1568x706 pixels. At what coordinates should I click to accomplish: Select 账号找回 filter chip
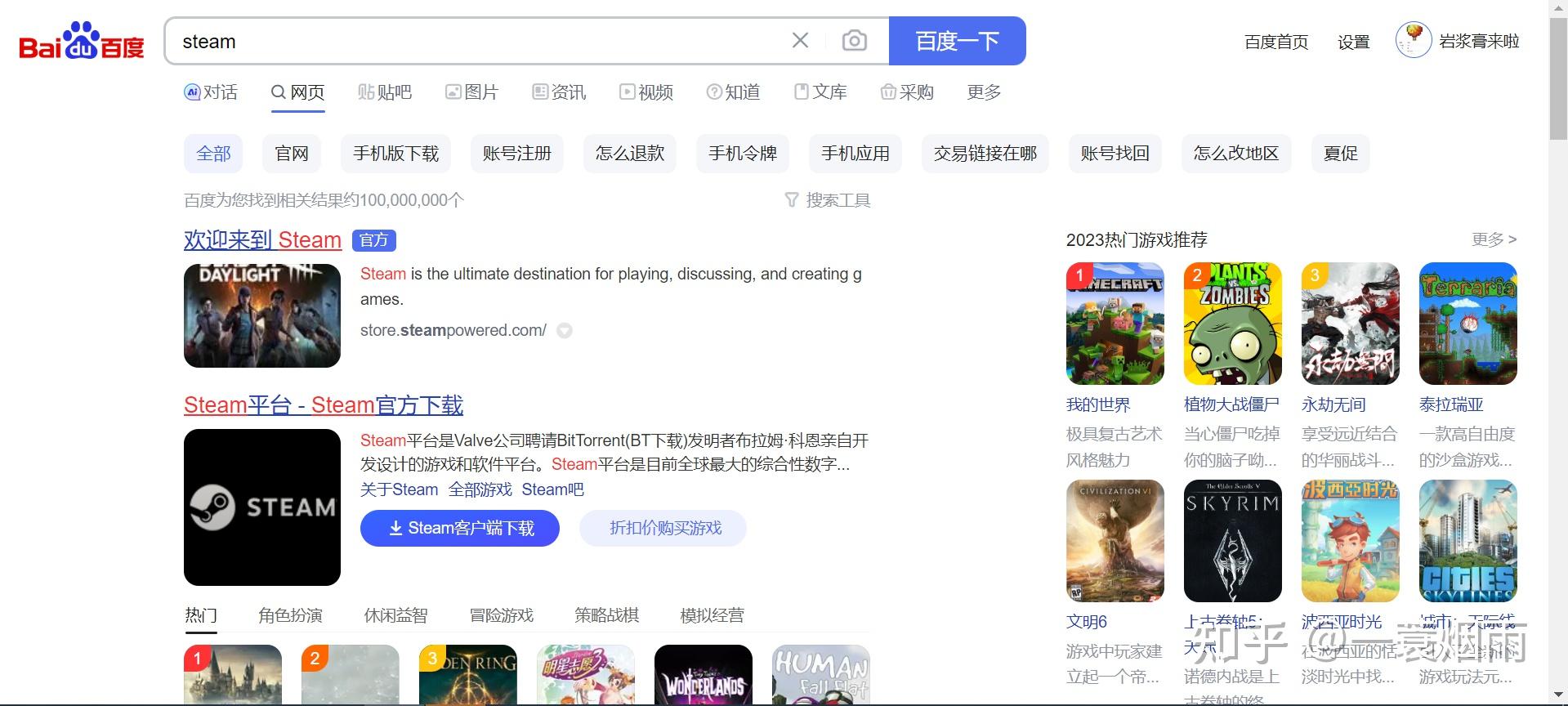[1115, 154]
